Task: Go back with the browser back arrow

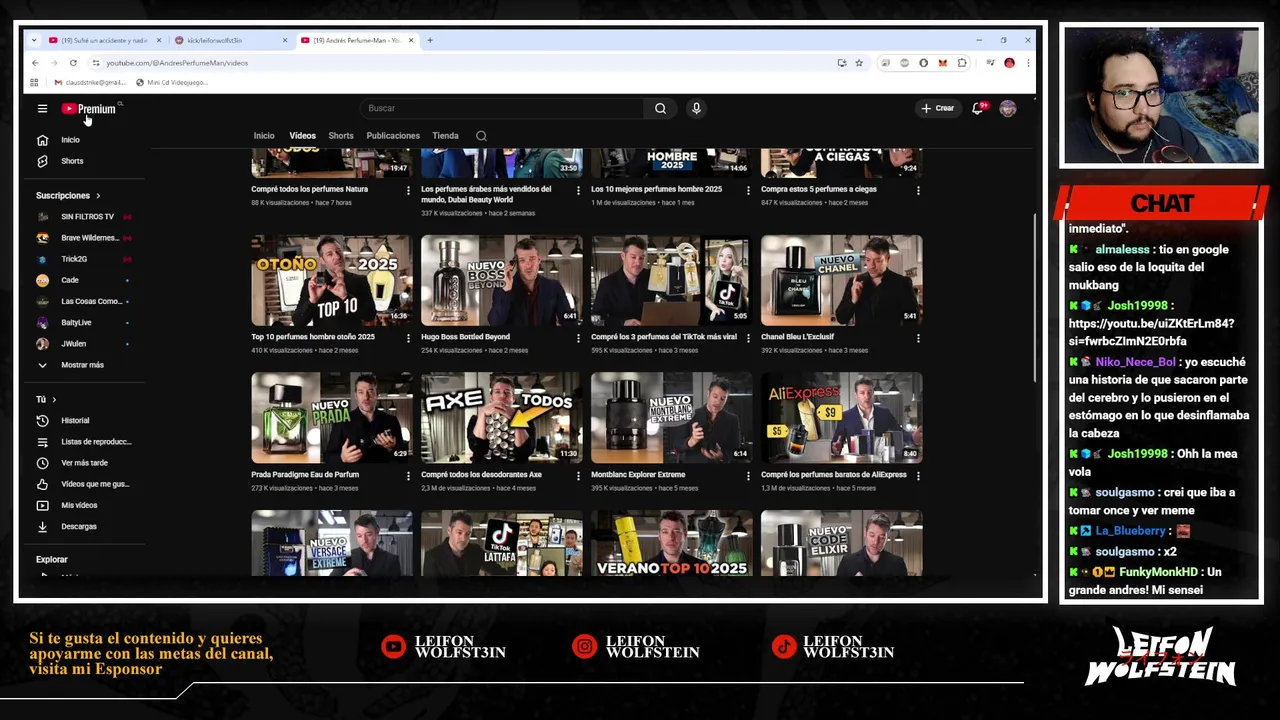Action: point(35,62)
